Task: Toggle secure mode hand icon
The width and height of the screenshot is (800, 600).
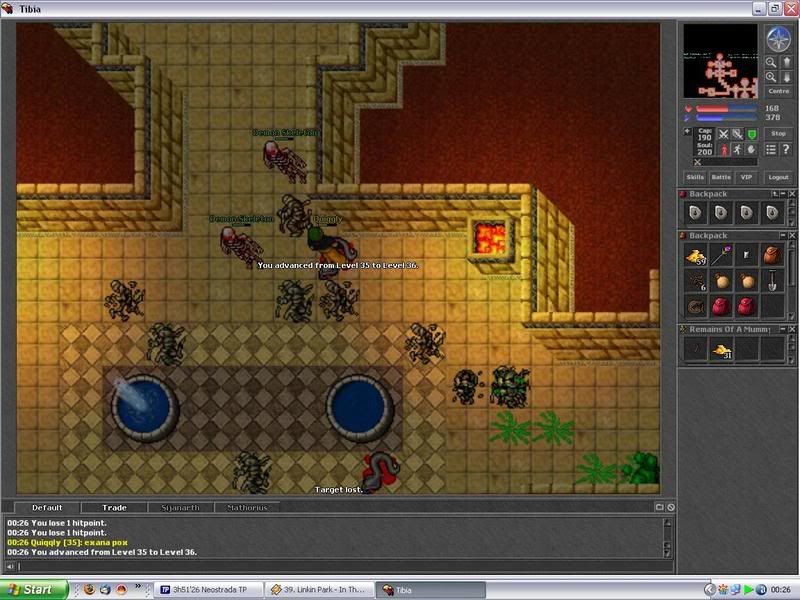Action: (x=752, y=149)
